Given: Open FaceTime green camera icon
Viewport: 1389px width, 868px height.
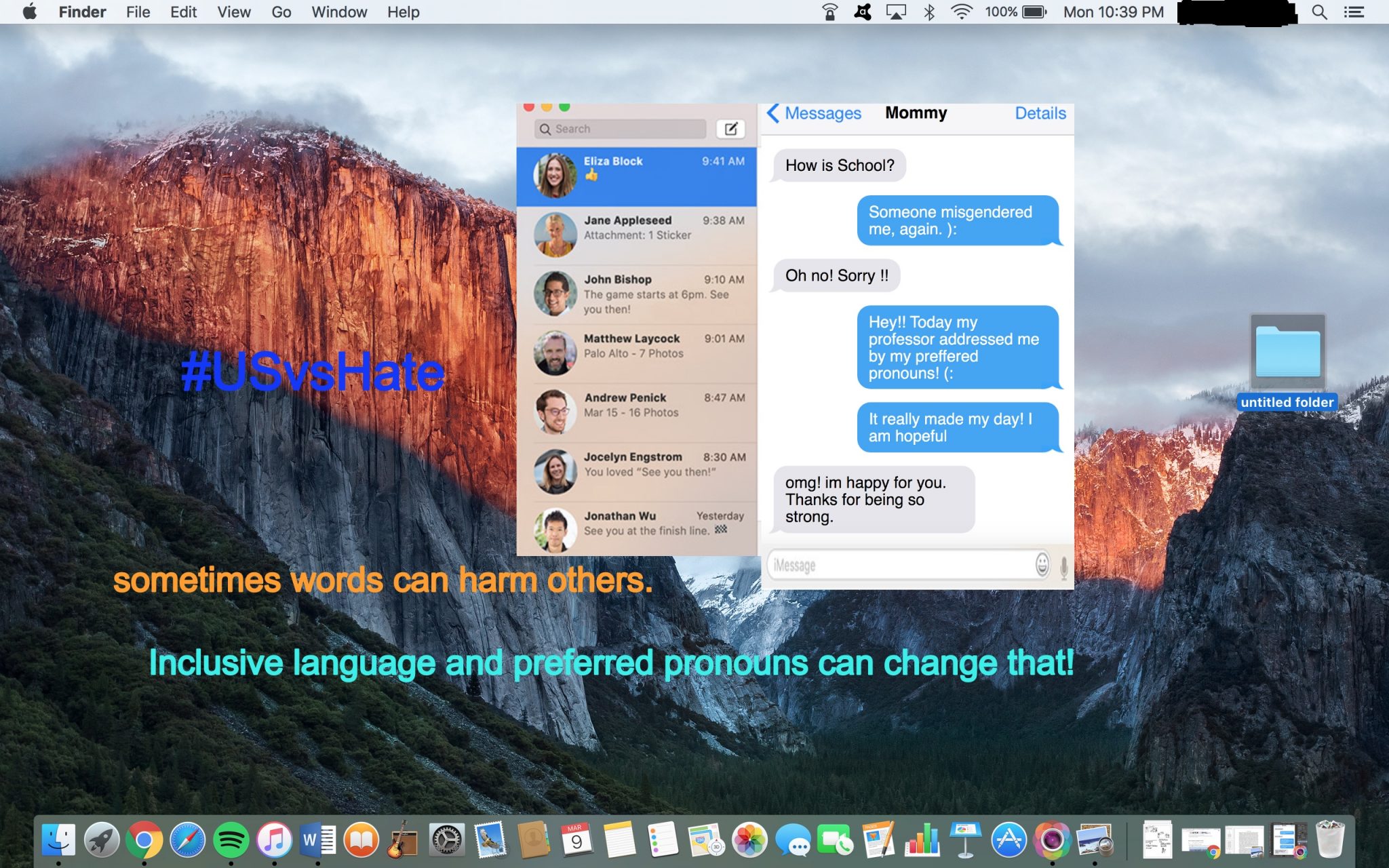Looking at the screenshot, I should coord(836,840).
